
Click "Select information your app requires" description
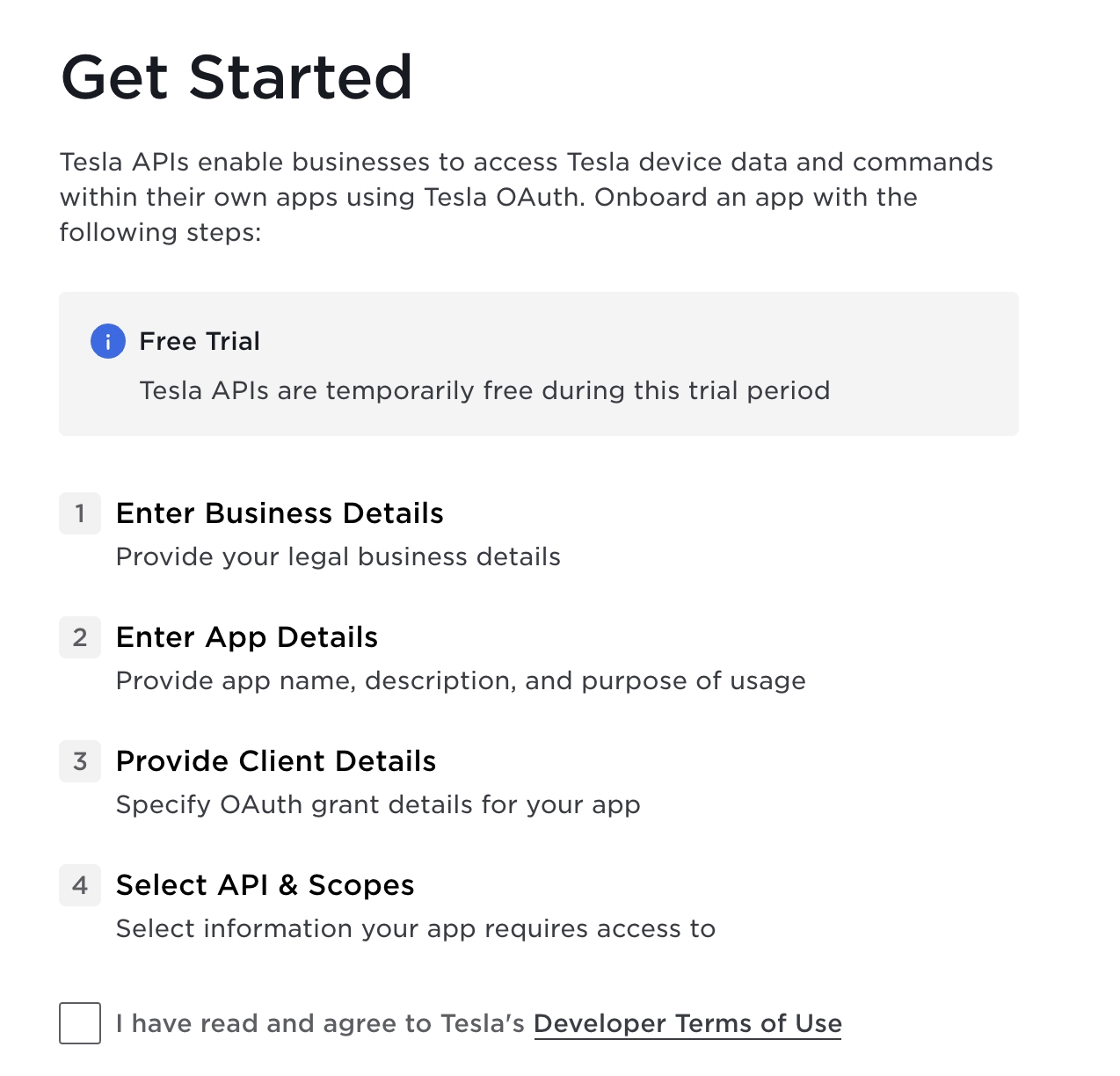[x=416, y=929]
